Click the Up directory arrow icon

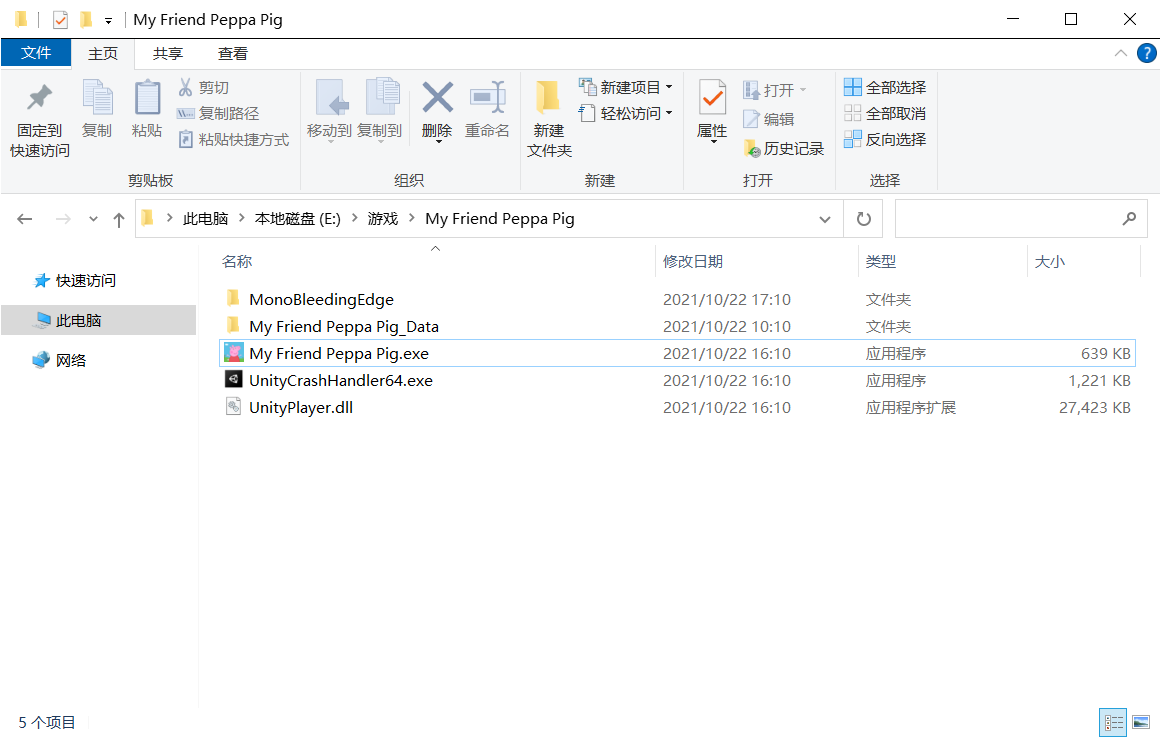(119, 219)
